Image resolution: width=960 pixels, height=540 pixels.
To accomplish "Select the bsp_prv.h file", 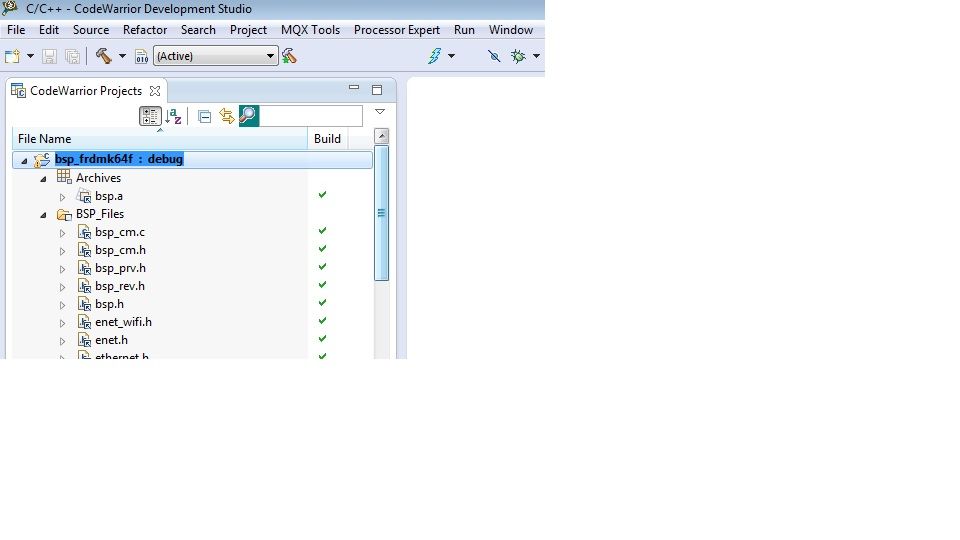I will [120, 268].
